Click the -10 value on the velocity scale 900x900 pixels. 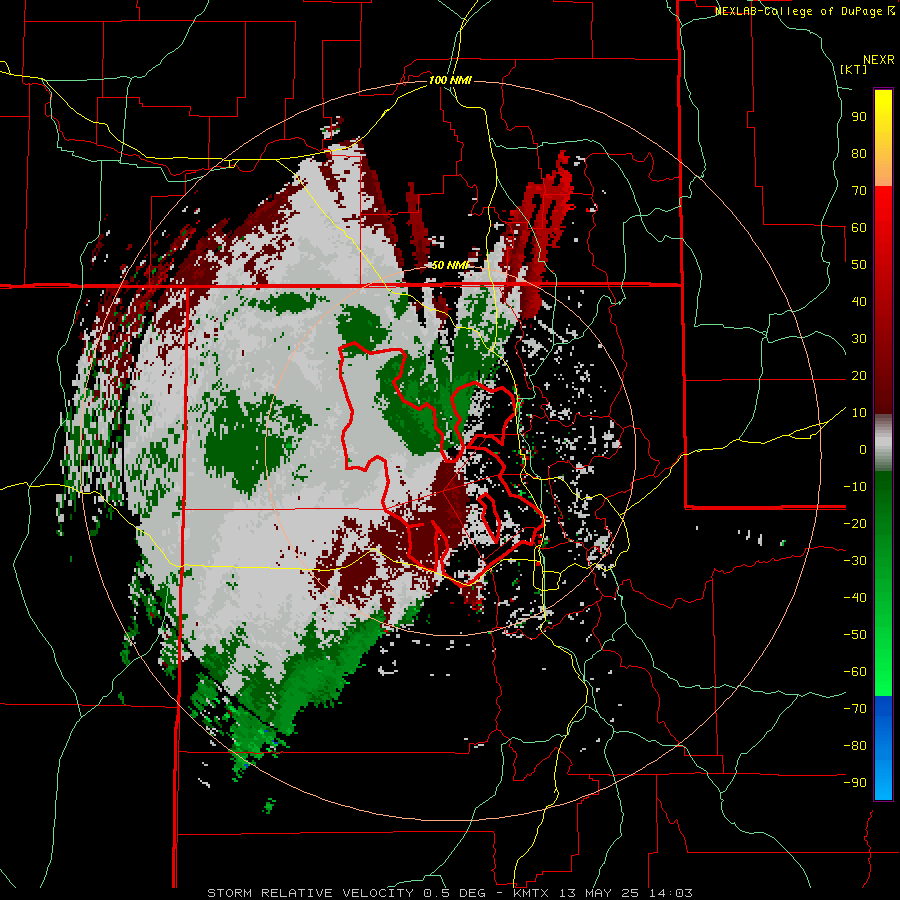tap(855, 487)
